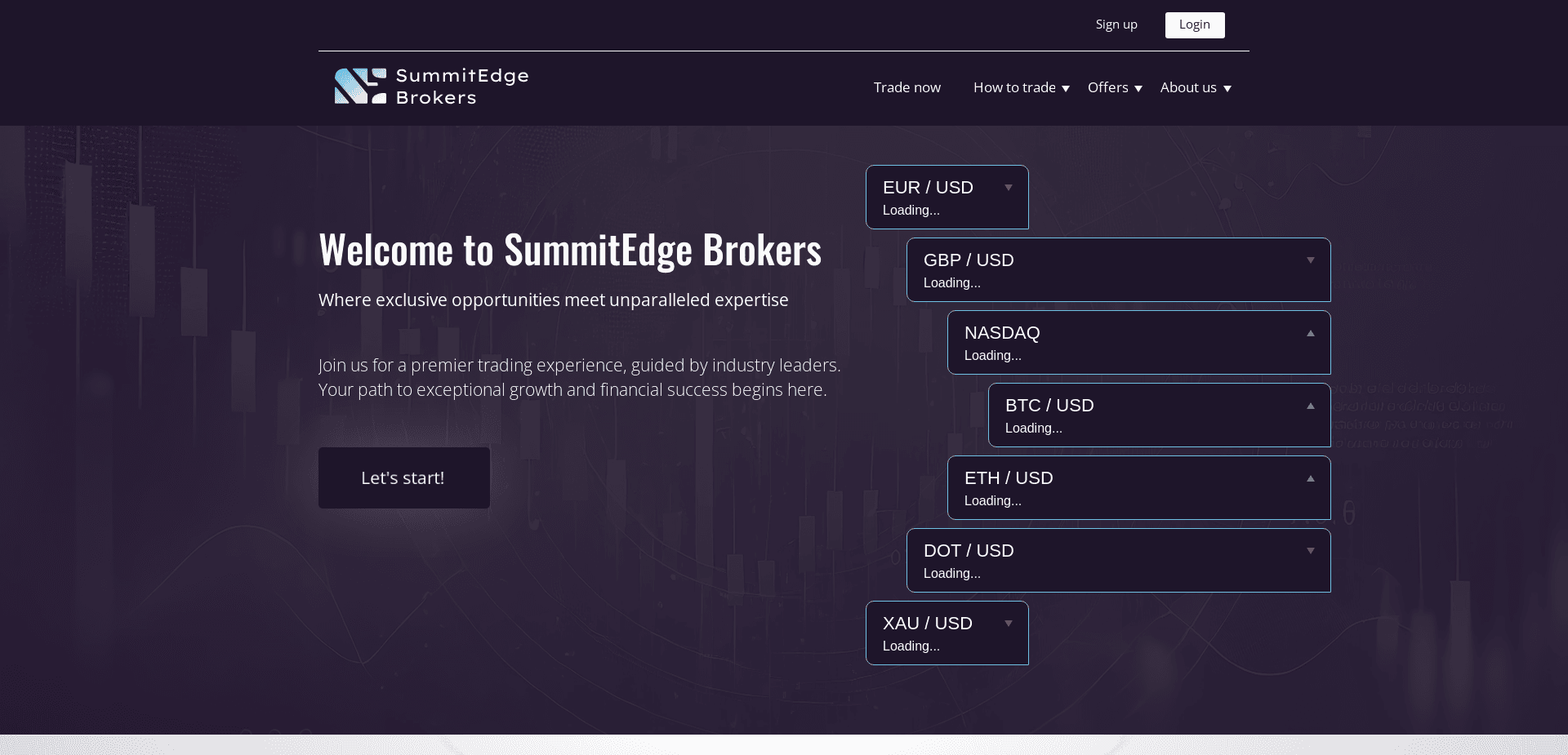This screenshot has width=1568, height=755.
Task: Expand the GBP / USD ticker details
Action: coord(1310,260)
